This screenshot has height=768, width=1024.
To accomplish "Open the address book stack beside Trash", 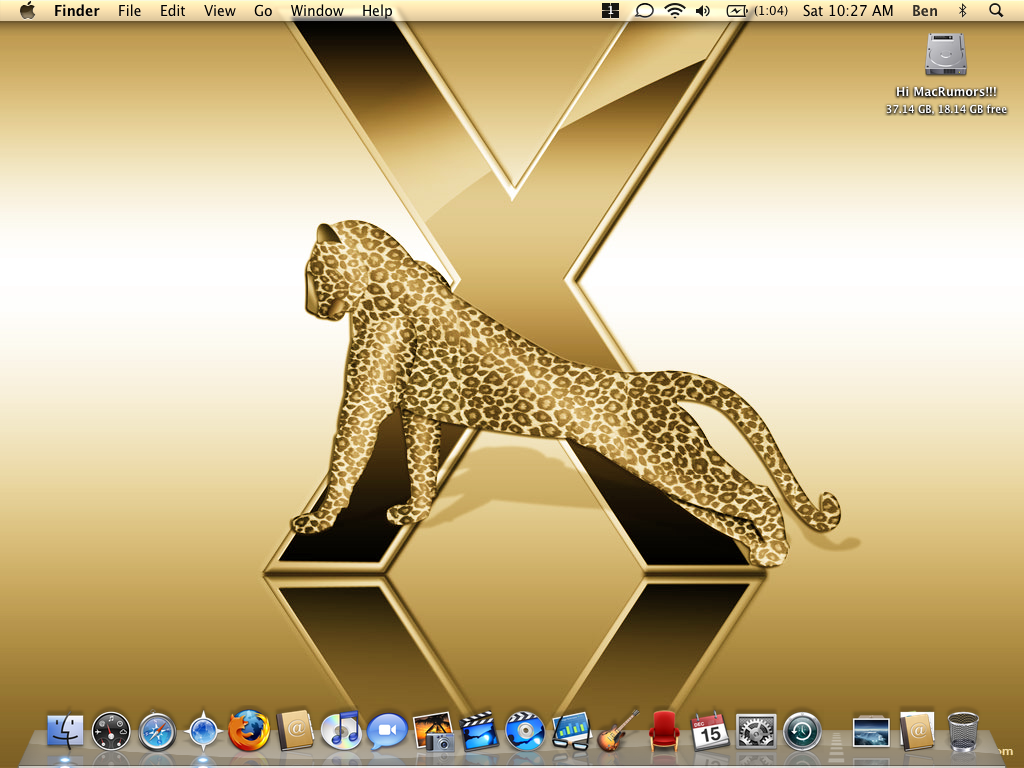I will (x=917, y=730).
